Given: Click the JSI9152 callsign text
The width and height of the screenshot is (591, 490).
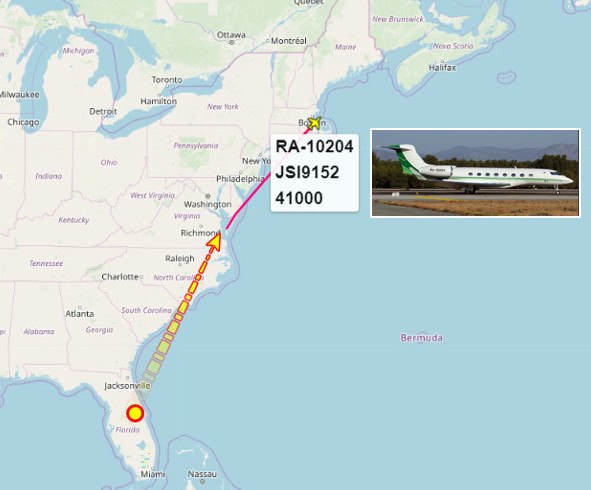Looking at the screenshot, I should coord(307,172).
